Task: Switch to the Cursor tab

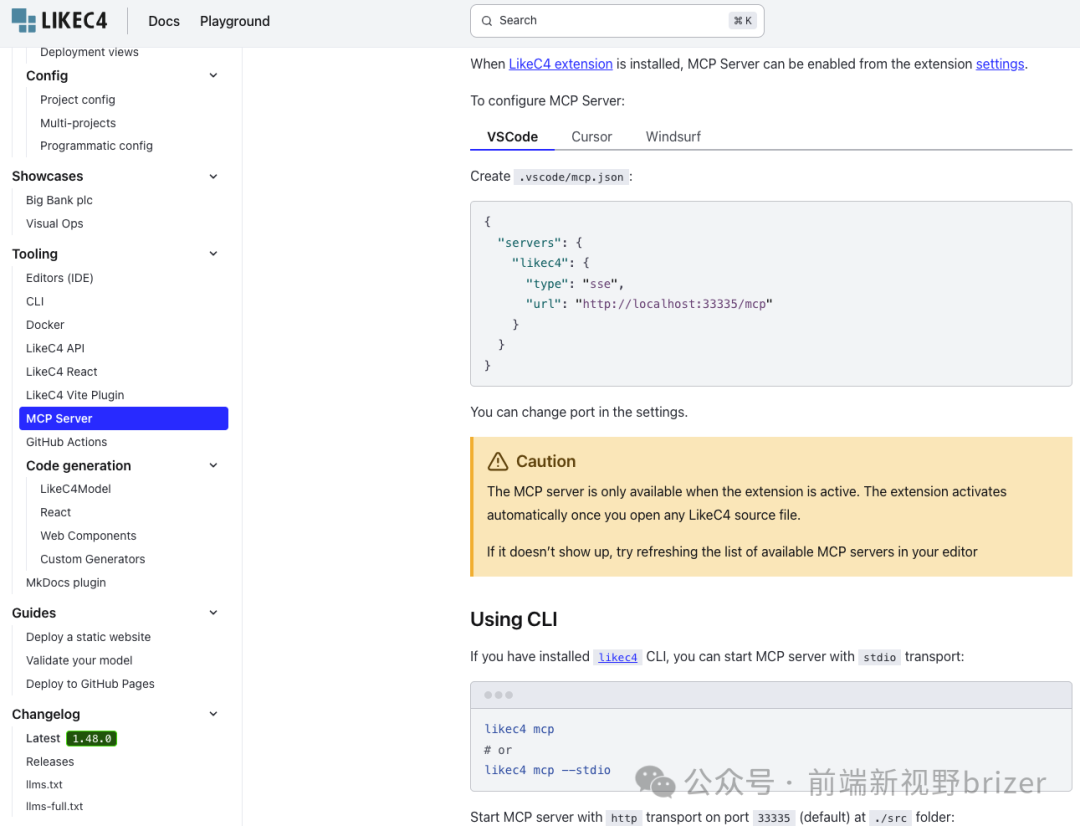Action: pyautogui.click(x=591, y=137)
